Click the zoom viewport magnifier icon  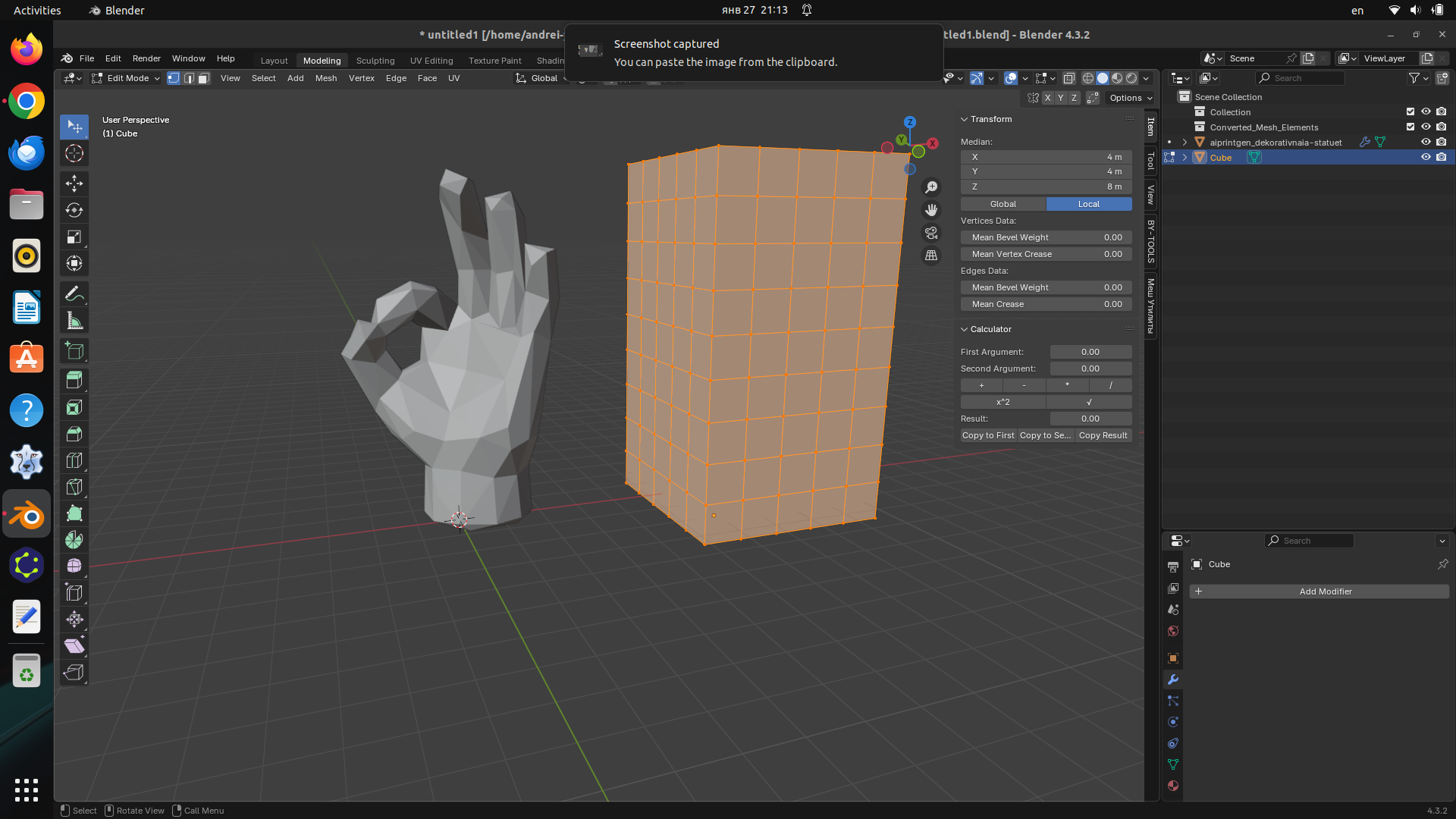pos(931,187)
